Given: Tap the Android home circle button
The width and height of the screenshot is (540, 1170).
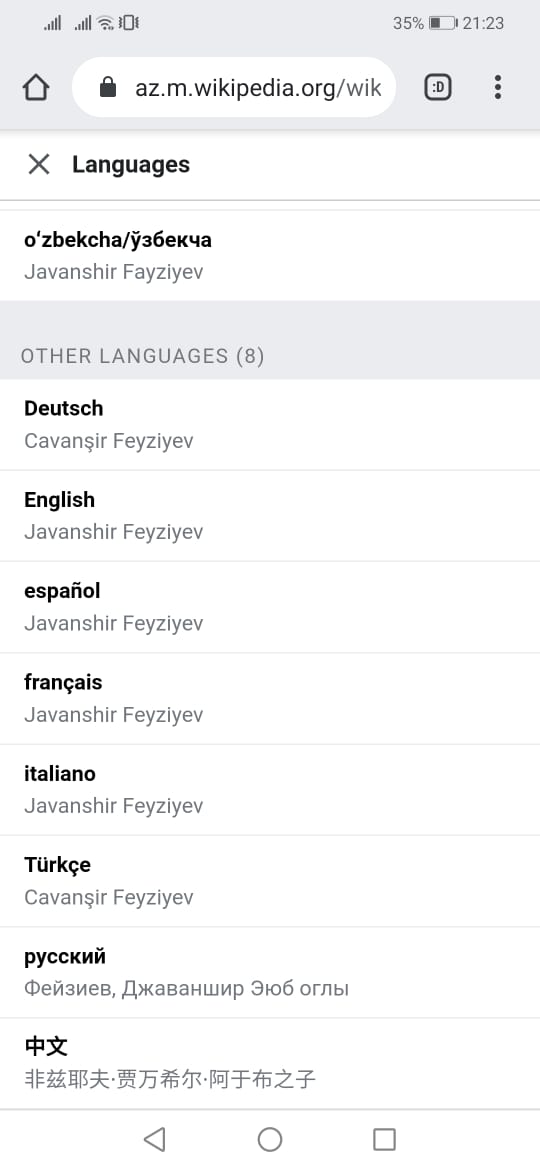Looking at the screenshot, I should click(x=270, y=1139).
